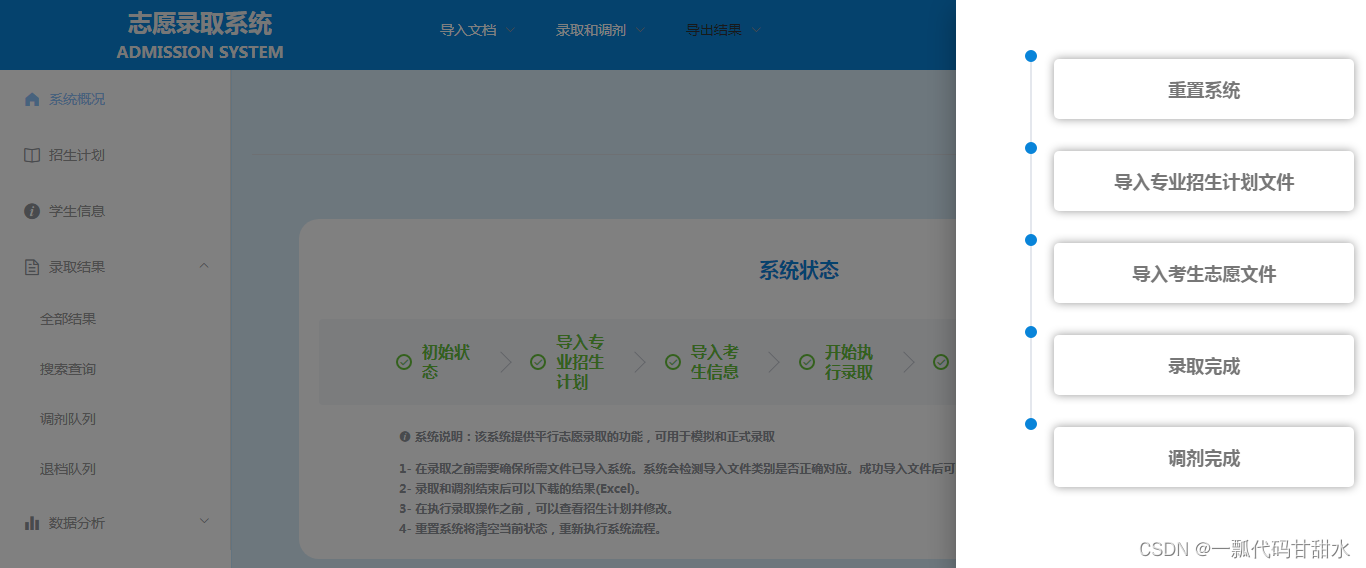Screen dimensions: 1366x568
Task: Open the 导出结果 dropdown arrow
Action: [756, 30]
